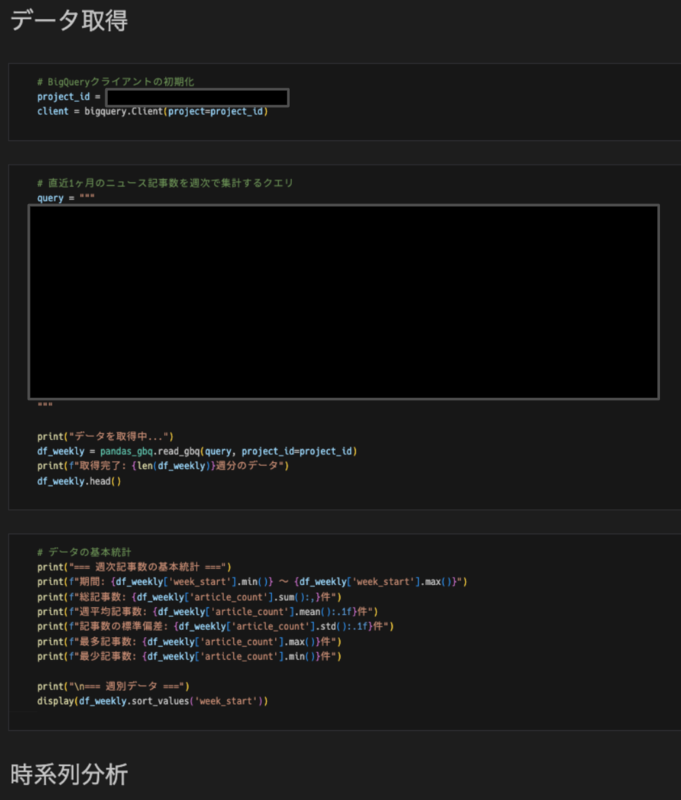Screen dimensions: 681x800
Task: Click print("データを取得中...") line
Action: (105, 436)
